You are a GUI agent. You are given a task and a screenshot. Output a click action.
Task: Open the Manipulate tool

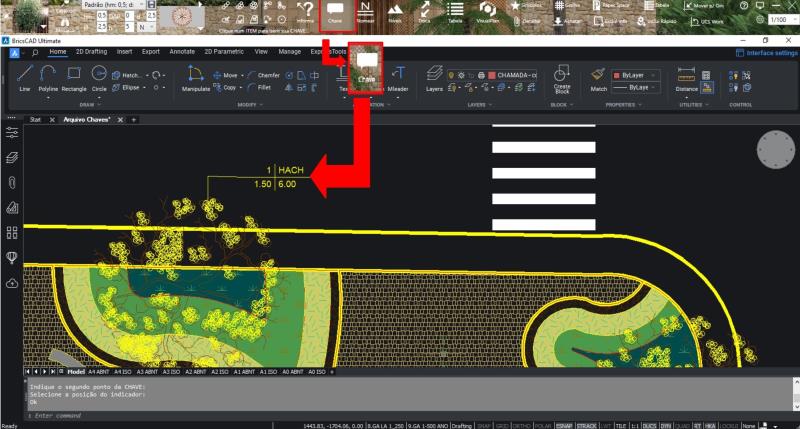[x=194, y=79]
